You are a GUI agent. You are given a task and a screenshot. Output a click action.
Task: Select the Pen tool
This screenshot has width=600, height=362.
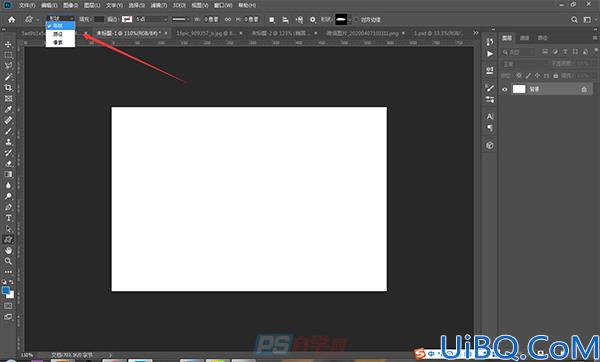(x=8, y=207)
